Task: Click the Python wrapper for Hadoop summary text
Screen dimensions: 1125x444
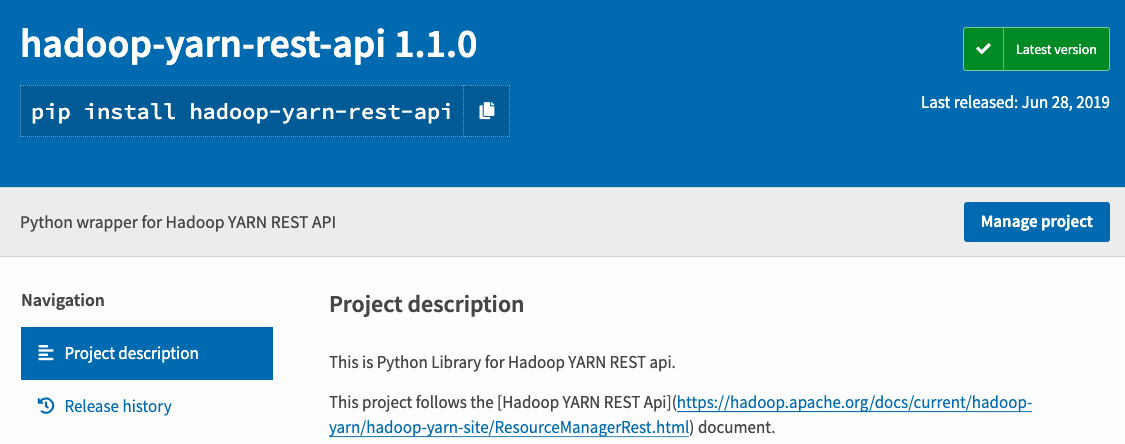Action: point(178,222)
